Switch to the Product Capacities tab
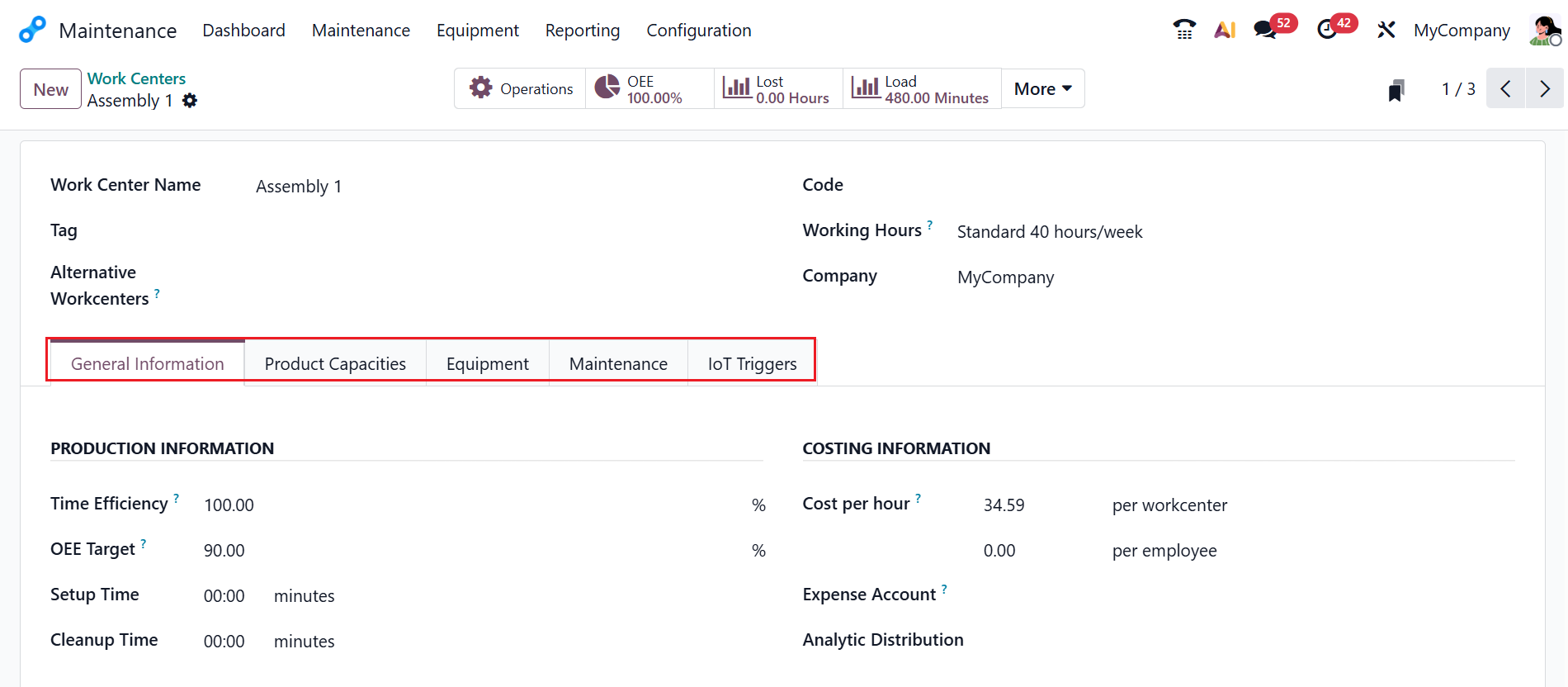The image size is (1568, 687). tap(335, 364)
